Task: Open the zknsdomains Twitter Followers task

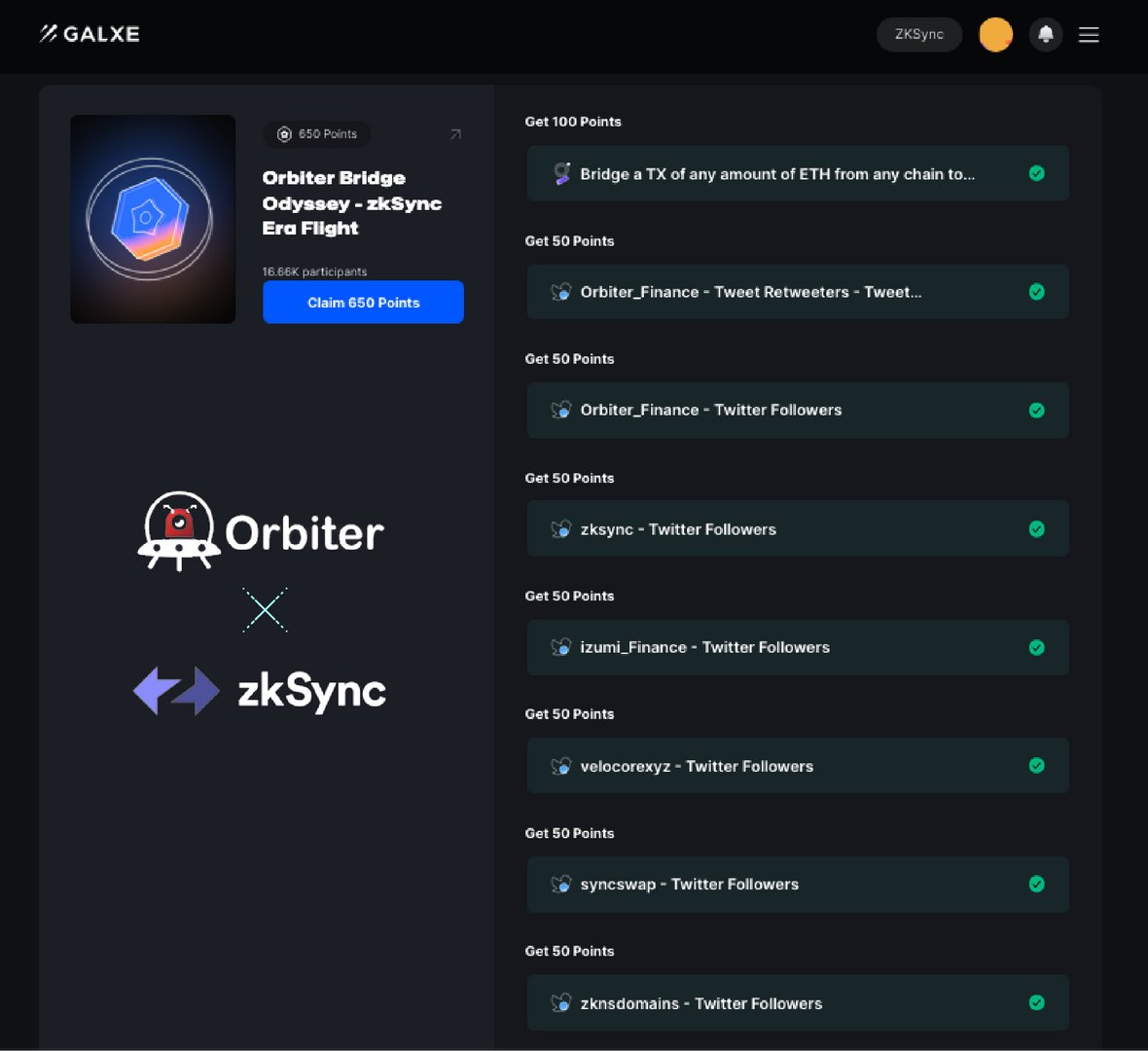Action: pos(798,1002)
